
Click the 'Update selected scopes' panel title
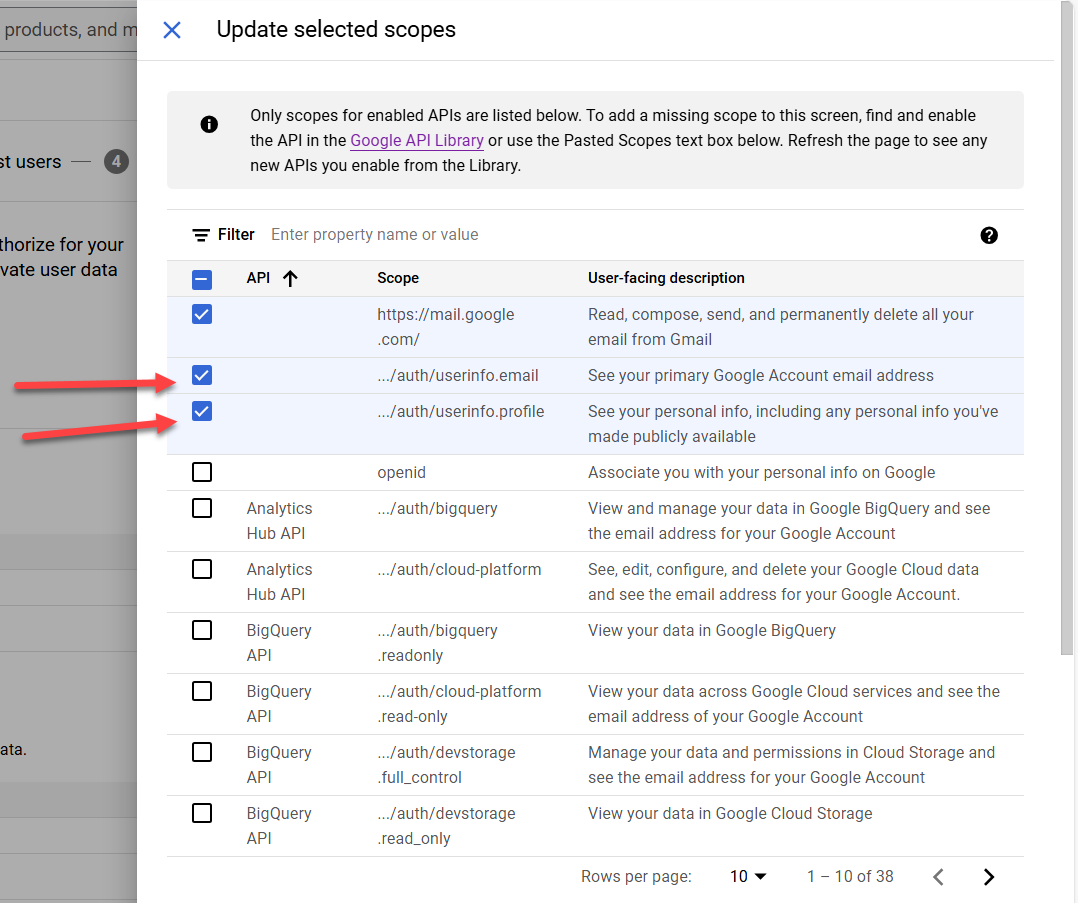[x=336, y=30]
